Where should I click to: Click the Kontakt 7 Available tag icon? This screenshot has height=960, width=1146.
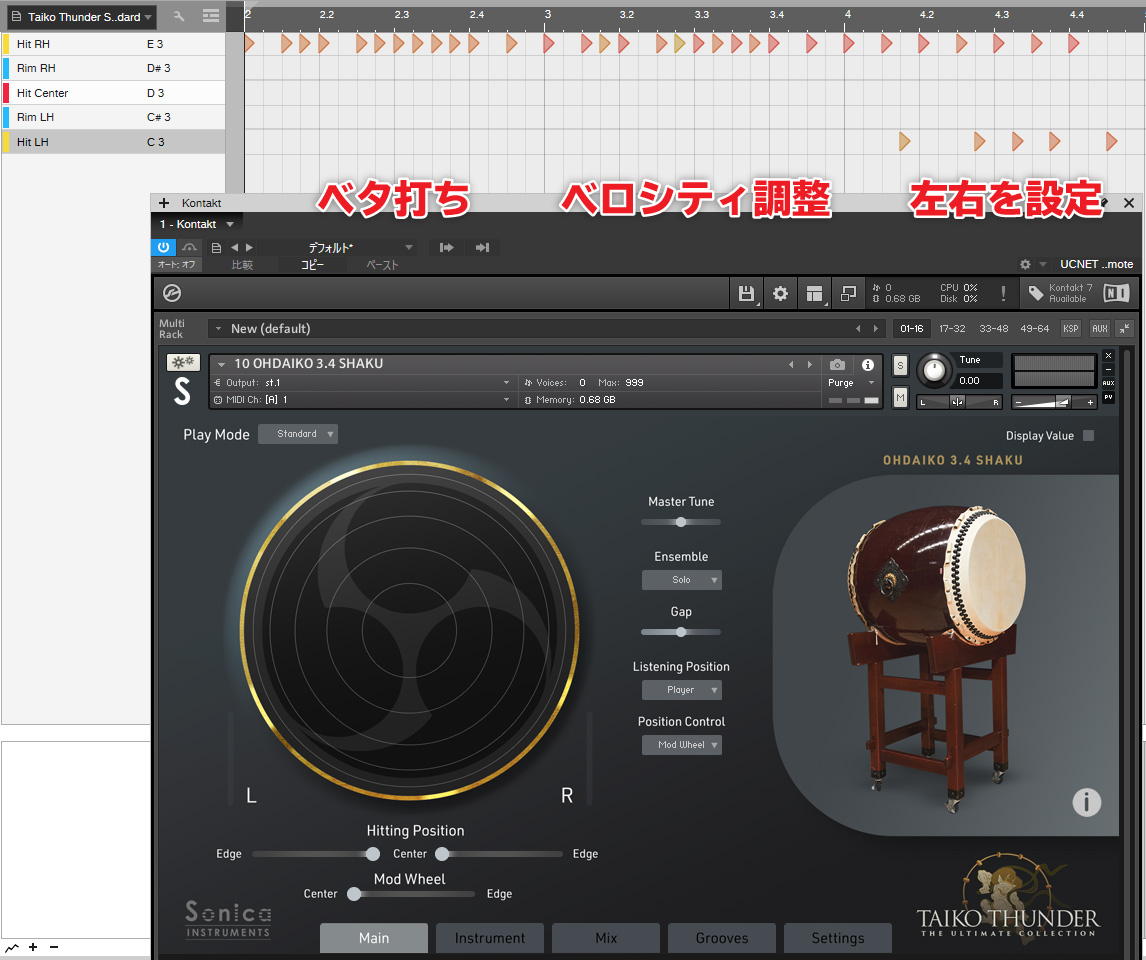coord(1036,294)
